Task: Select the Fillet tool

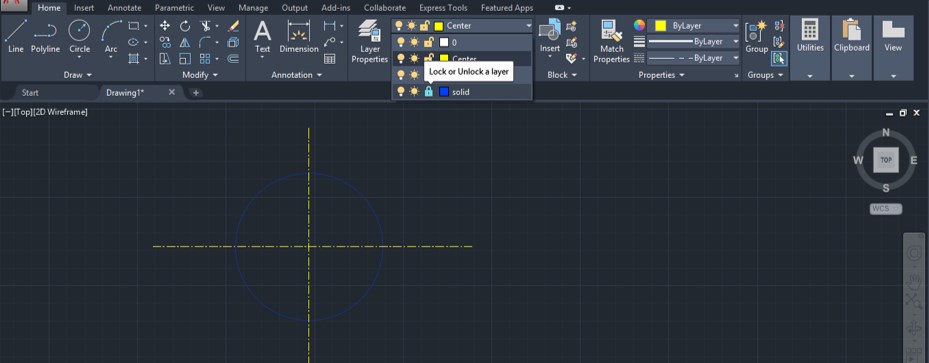Action: [x=205, y=42]
